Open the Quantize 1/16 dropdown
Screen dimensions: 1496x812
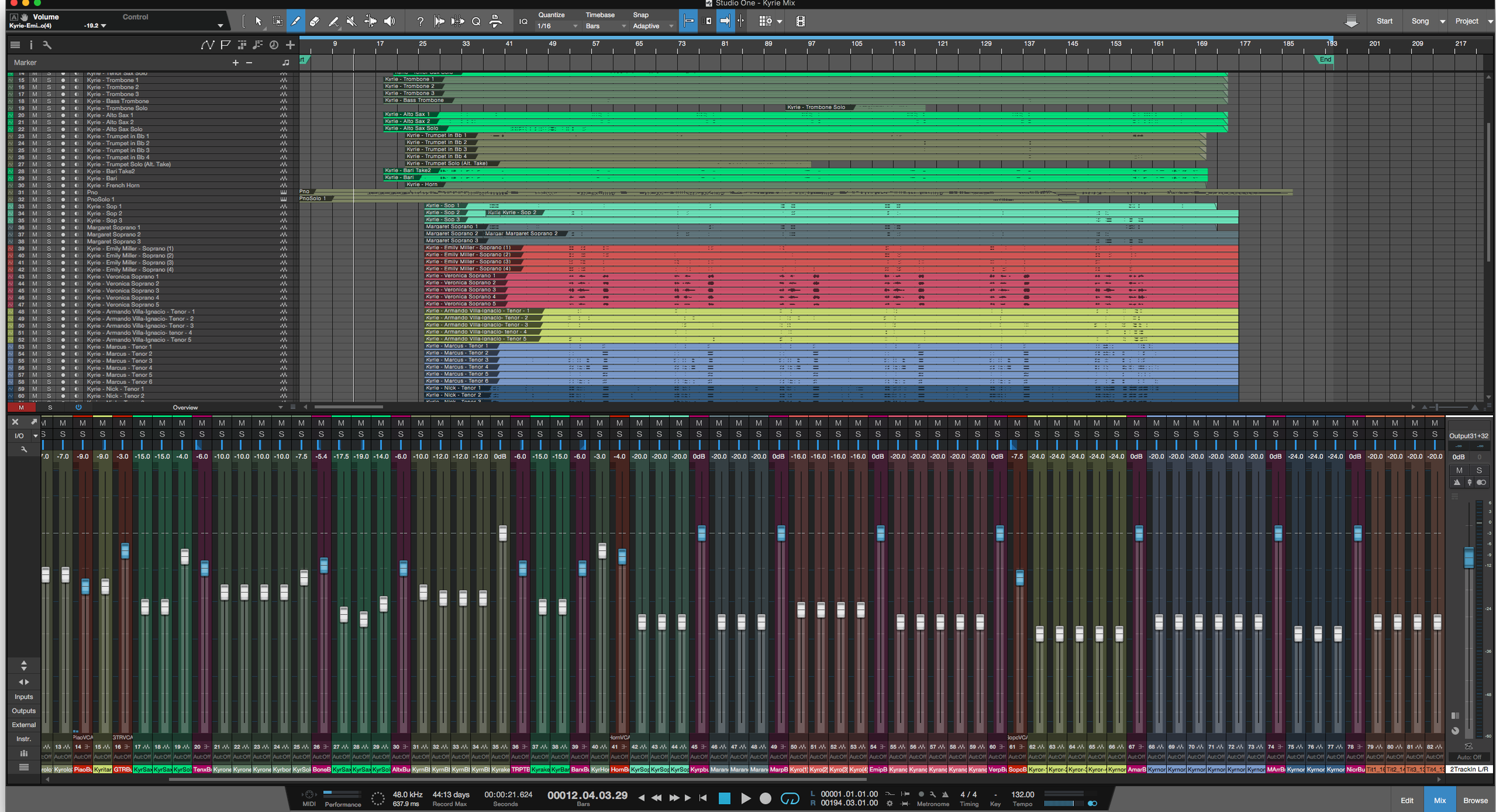click(555, 26)
